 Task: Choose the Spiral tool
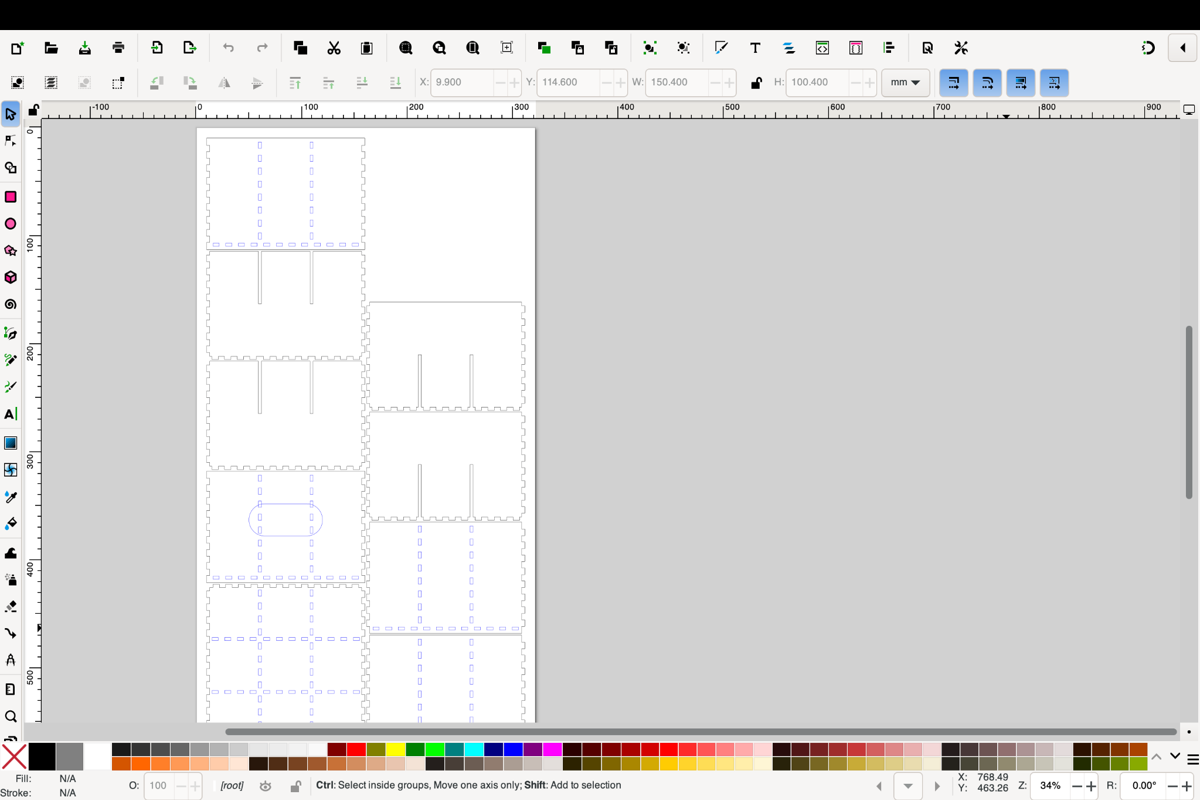pyautogui.click(x=11, y=305)
